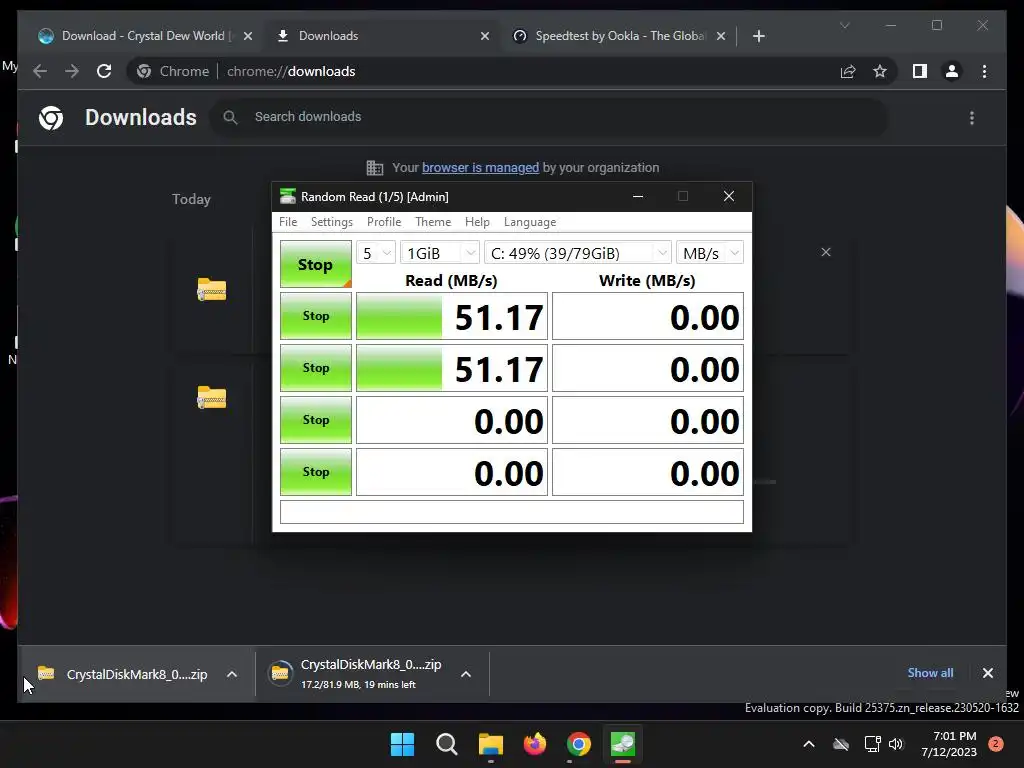Click the Search downloads field
This screenshot has height=768, width=1024.
(549, 117)
